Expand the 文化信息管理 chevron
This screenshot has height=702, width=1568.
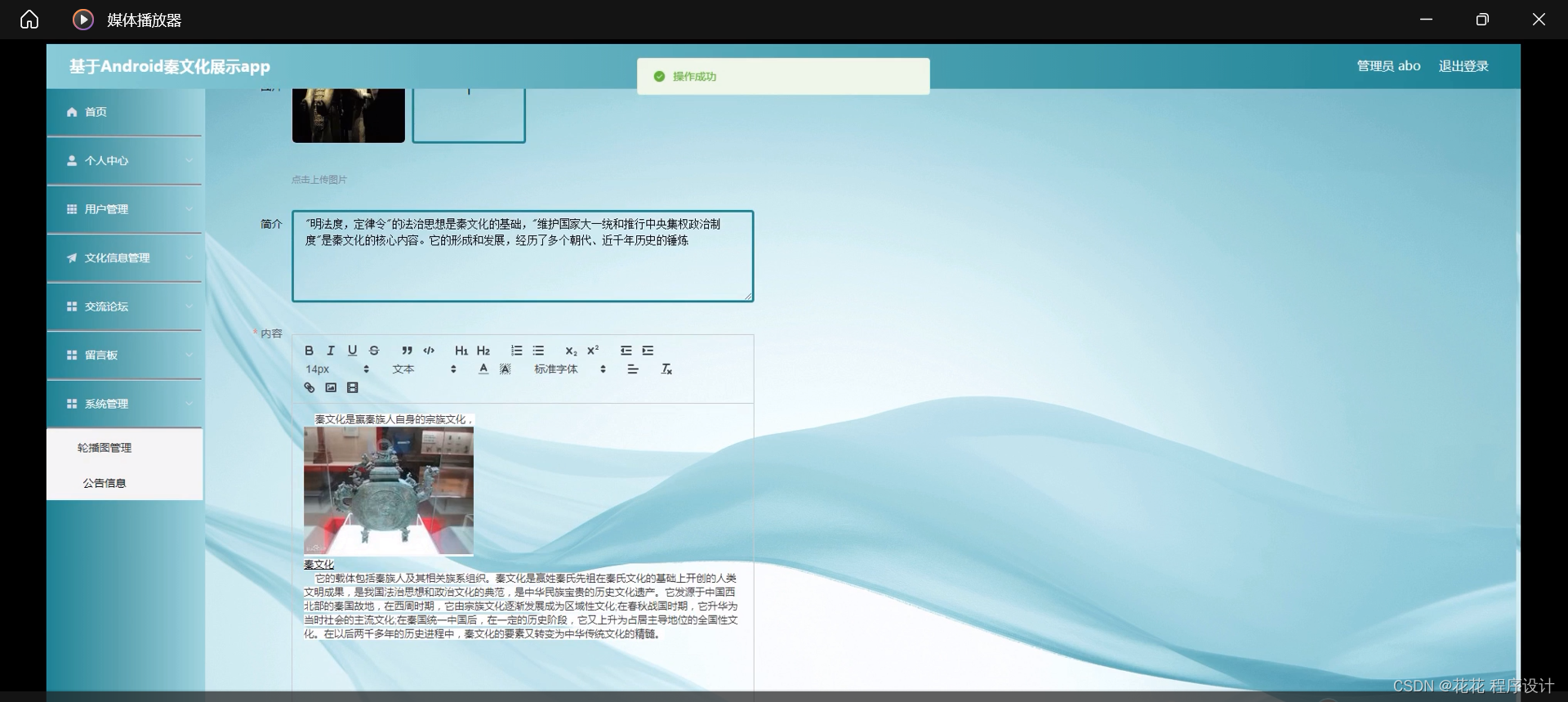pos(189,258)
